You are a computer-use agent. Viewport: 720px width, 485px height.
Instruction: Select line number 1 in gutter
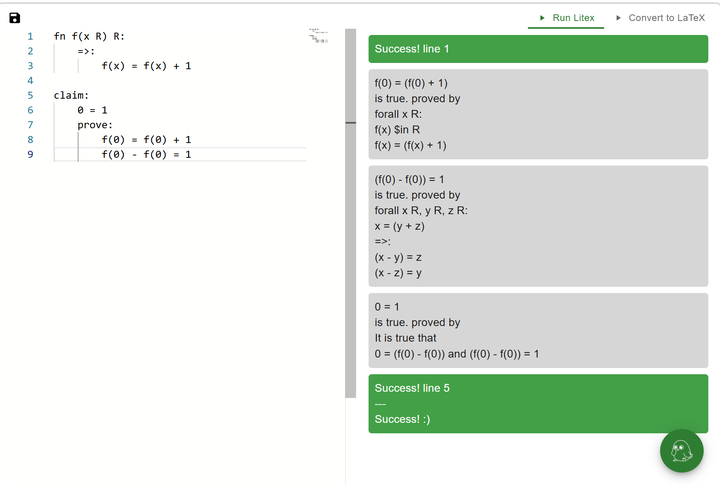[30, 36]
